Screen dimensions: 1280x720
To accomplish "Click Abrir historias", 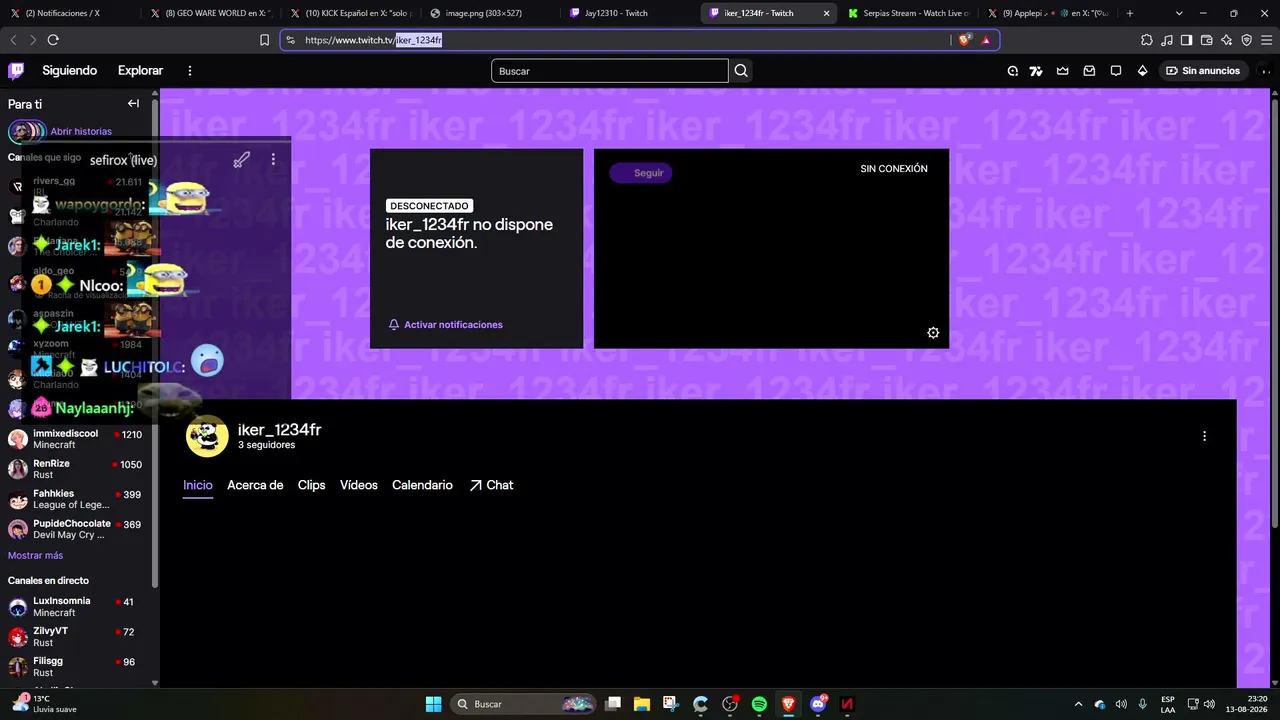I will tap(81, 131).
